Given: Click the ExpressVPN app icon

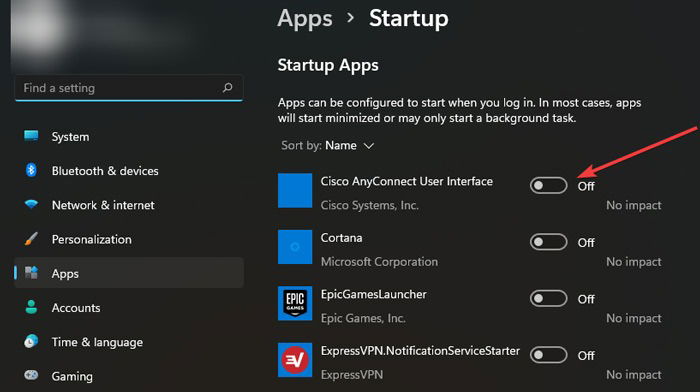Looking at the screenshot, I should [x=295, y=360].
